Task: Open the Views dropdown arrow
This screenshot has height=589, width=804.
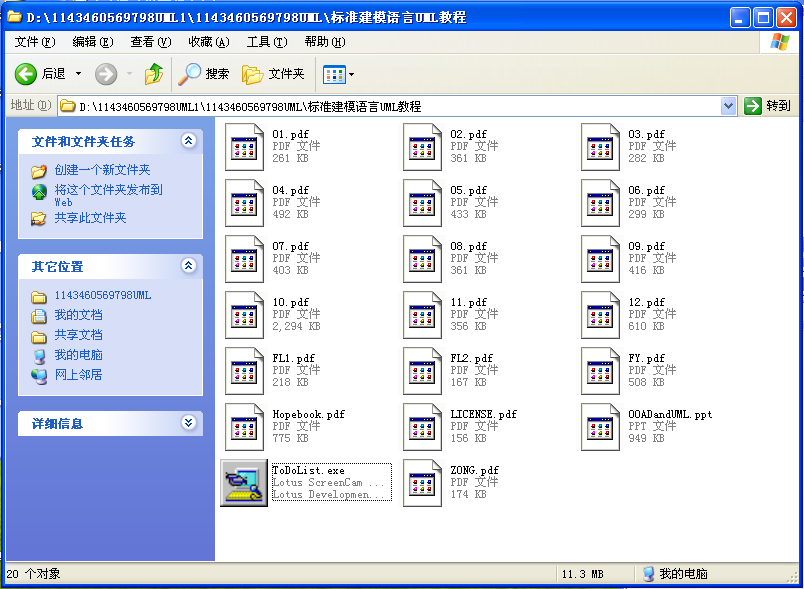Action: tap(352, 75)
